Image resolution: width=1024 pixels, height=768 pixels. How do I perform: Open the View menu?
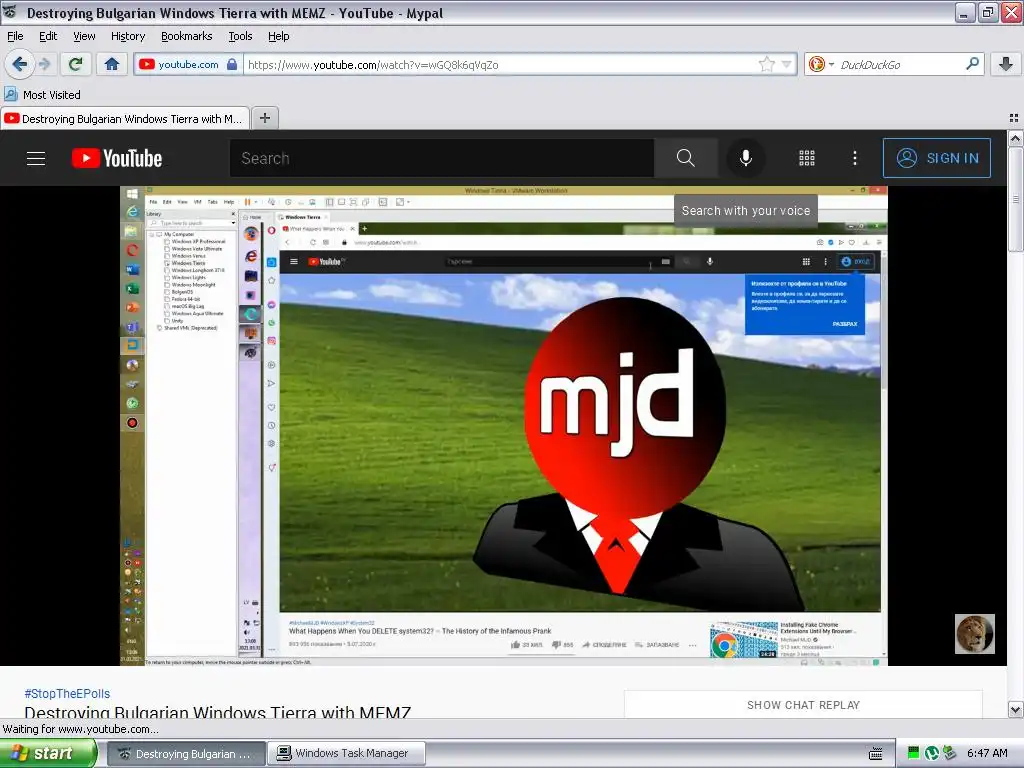coord(84,37)
